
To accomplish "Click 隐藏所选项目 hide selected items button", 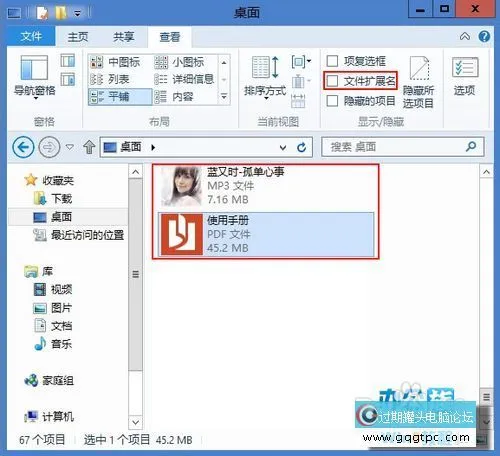I will [x=418, y=82].
